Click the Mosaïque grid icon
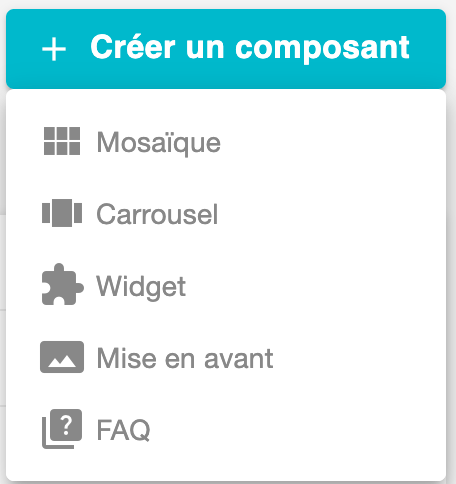The width and height of the screenshot is (456, 484). tap(62, 141)
